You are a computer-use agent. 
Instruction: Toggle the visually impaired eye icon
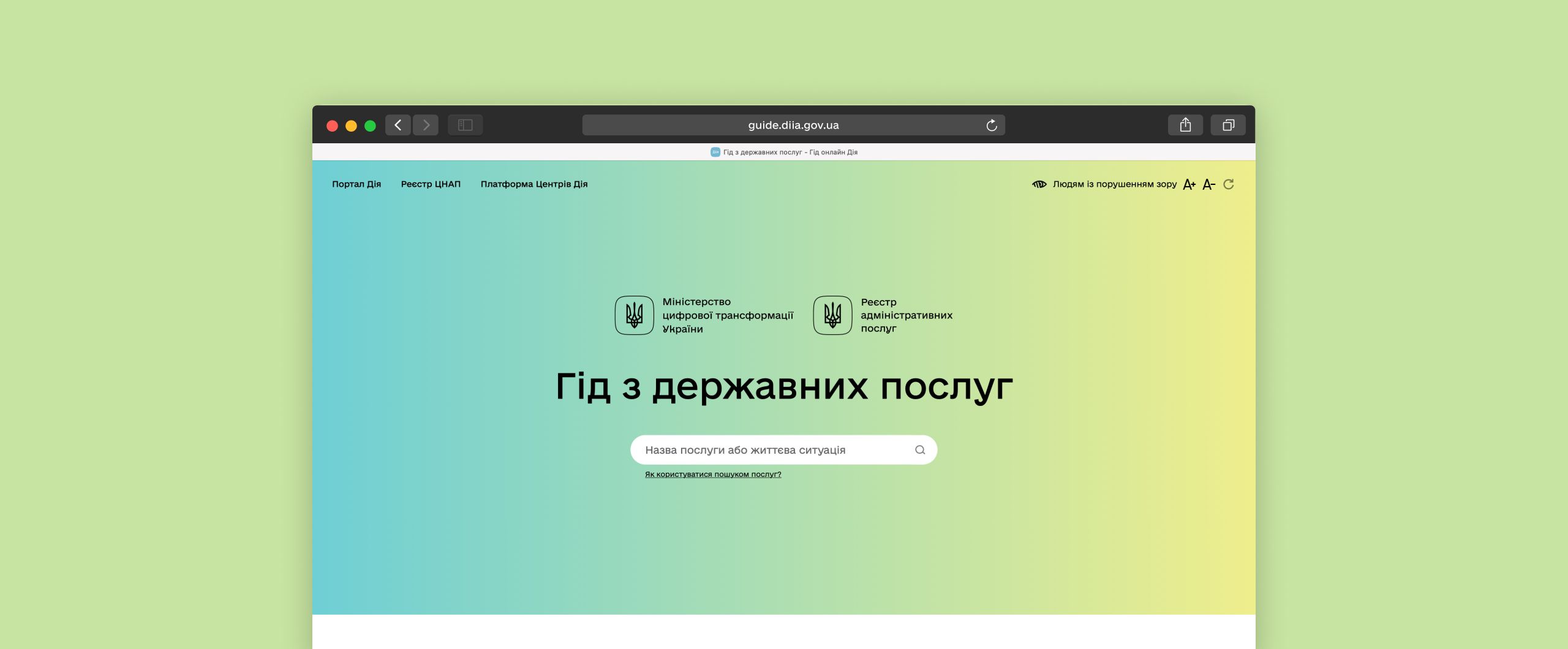[1039, 184]
